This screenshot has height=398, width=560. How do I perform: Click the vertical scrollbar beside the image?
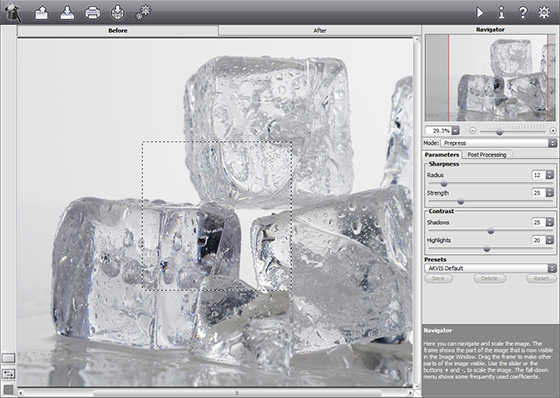pos(416,213)
